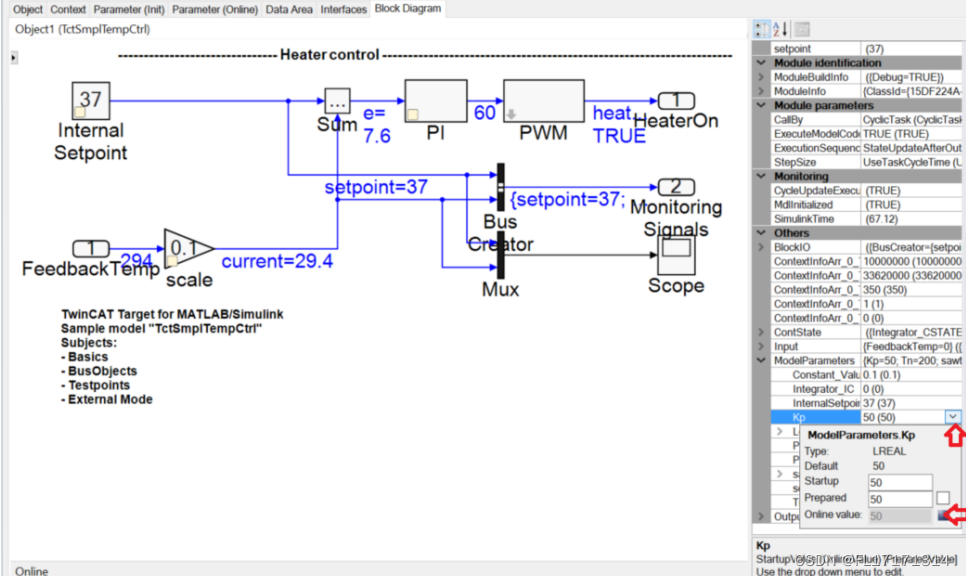
Task: Expand the ModuleBuildInfo property
Action: coord(761,76)
